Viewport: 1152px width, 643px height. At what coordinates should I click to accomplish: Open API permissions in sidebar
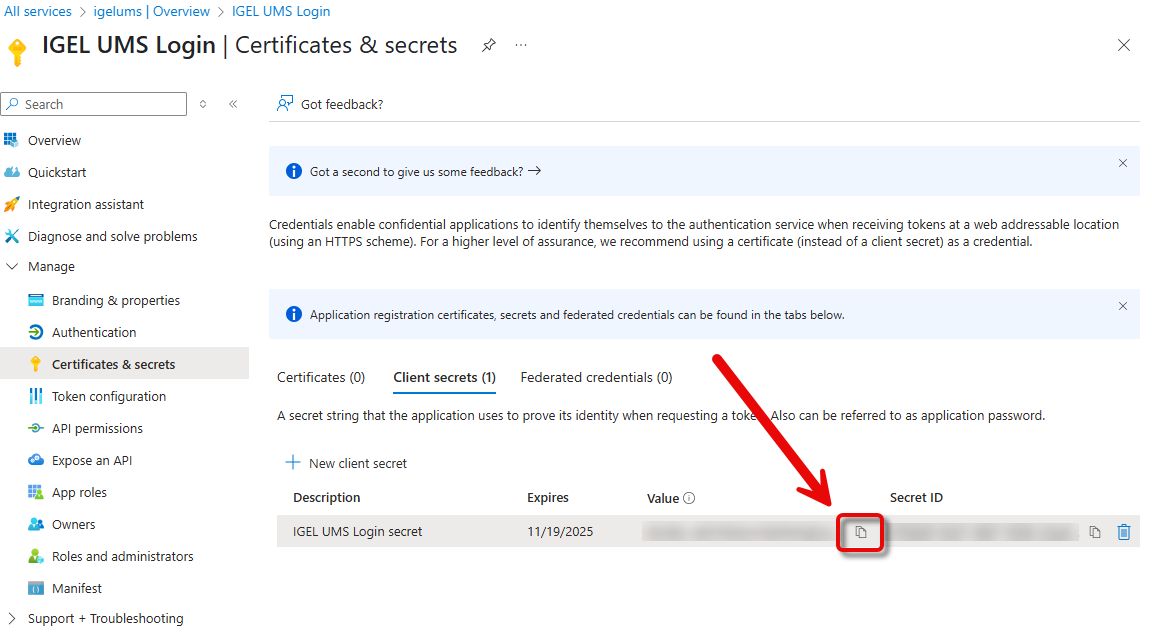[97, 429]
